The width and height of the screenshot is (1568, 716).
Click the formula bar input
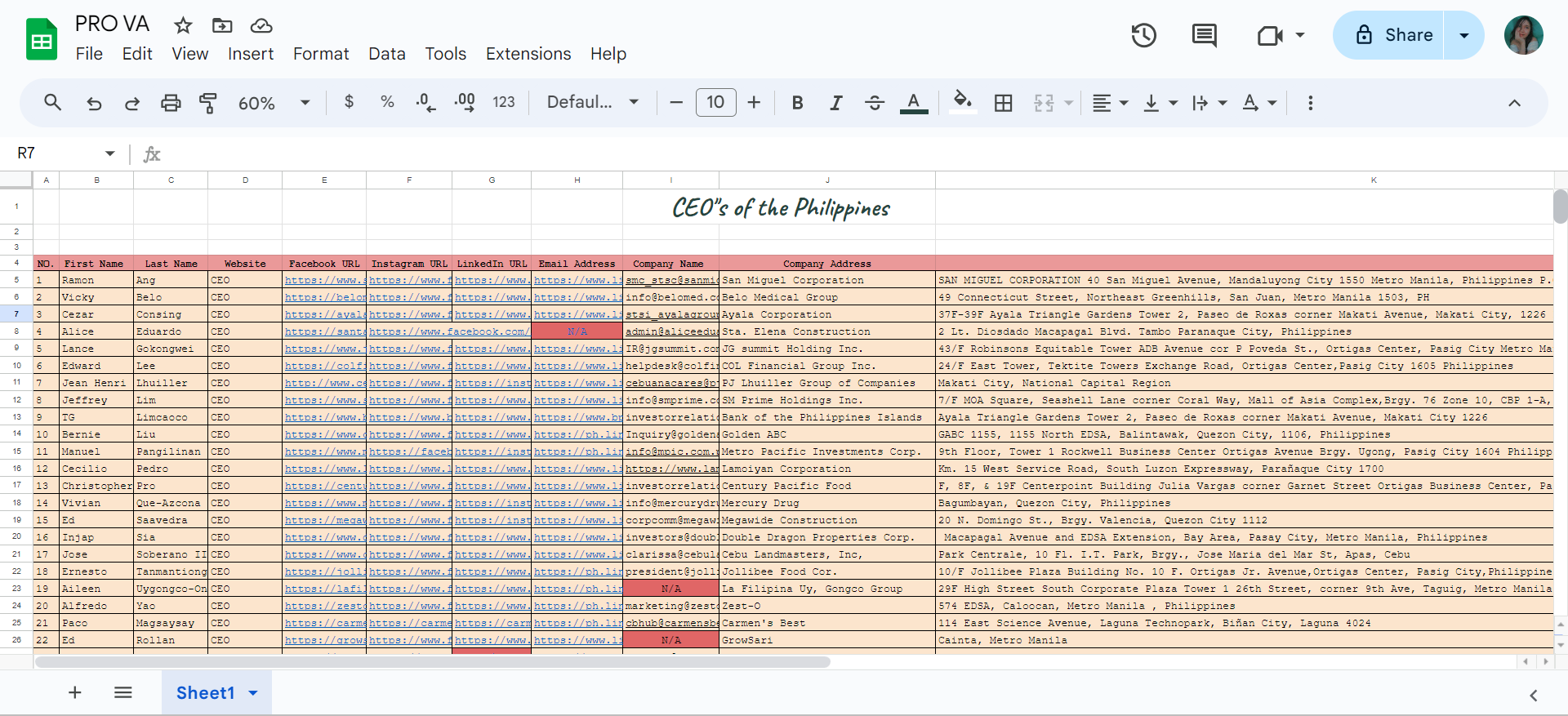click(857, 153)
